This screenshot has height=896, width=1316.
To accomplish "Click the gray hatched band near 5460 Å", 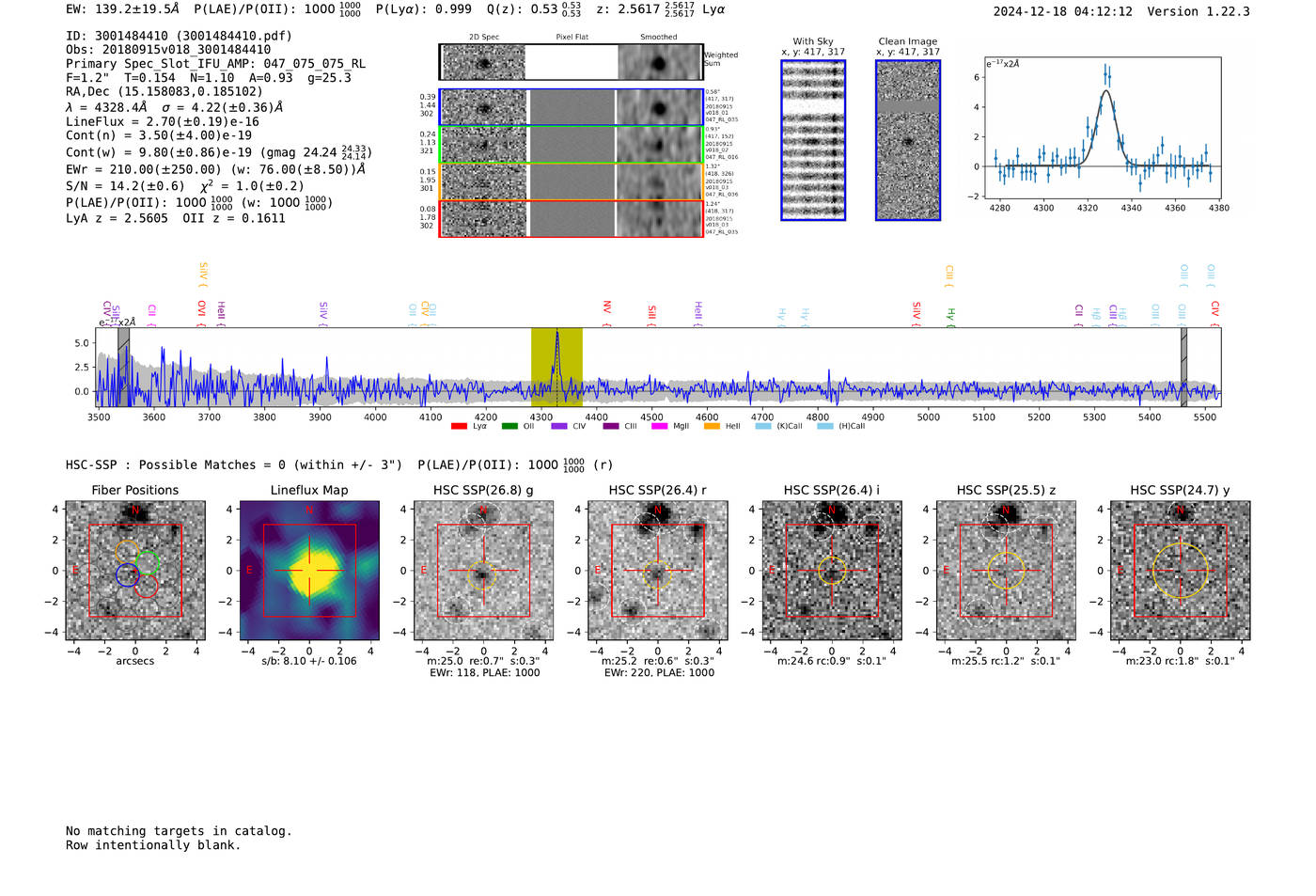I will click(1184, 367).
